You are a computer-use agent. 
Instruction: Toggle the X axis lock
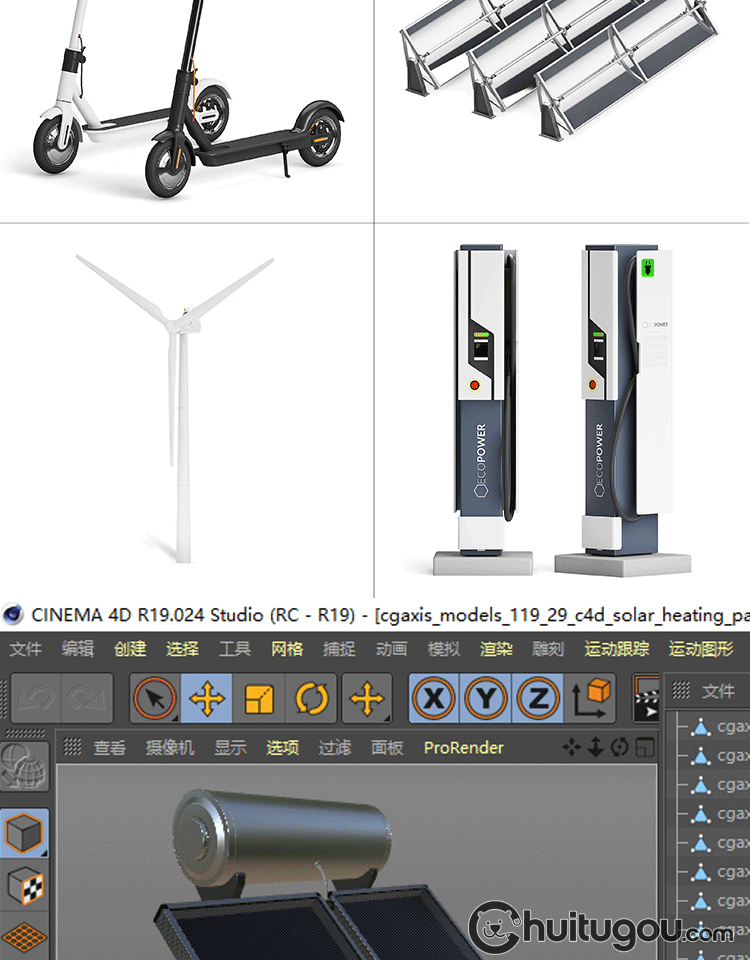pos(434,698)
